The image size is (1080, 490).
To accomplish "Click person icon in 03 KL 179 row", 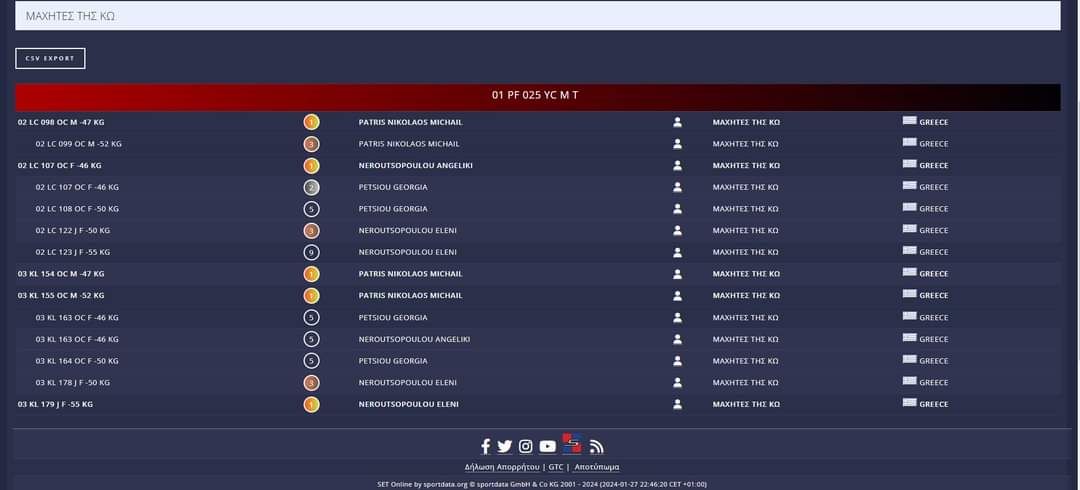I will pos(677,404).
